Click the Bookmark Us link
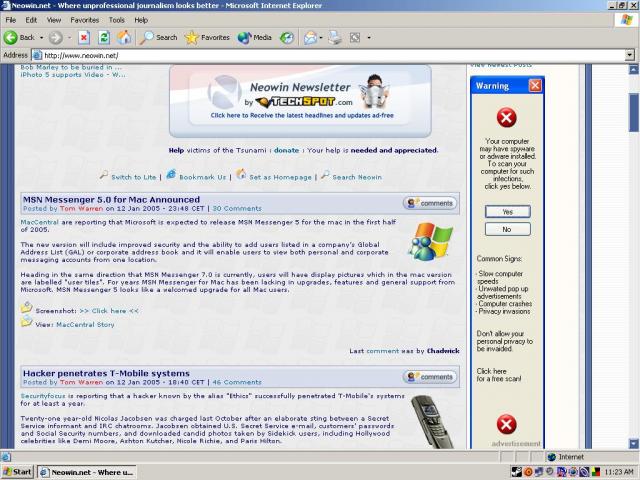 click(202, 177)
